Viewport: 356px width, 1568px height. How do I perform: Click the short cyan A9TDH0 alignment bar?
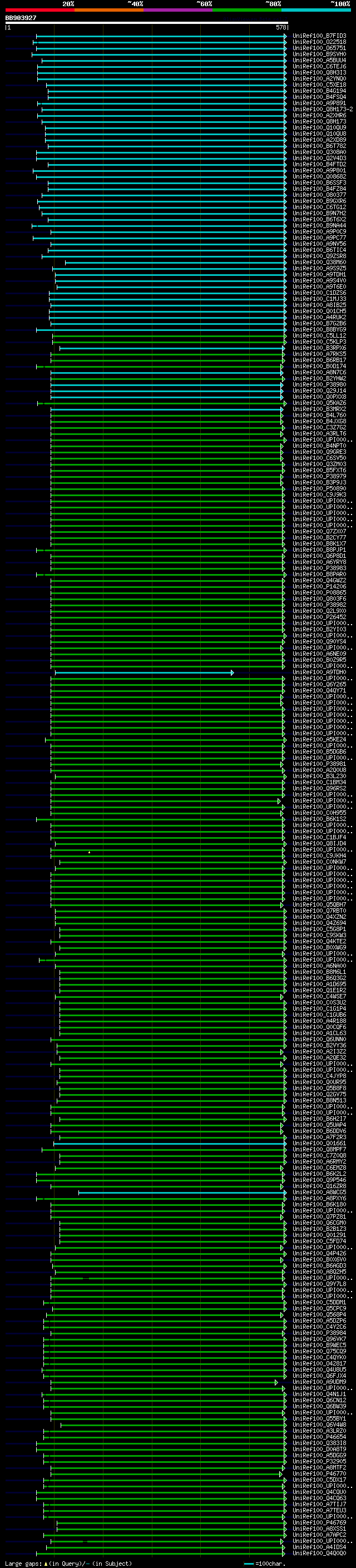[x=144, y=672]
